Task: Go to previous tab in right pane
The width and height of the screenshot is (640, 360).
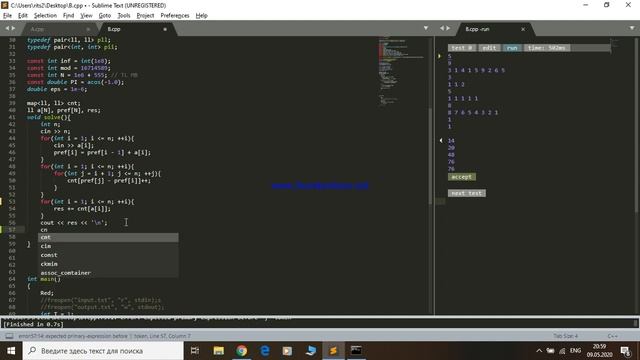Action: coord(442,28)
